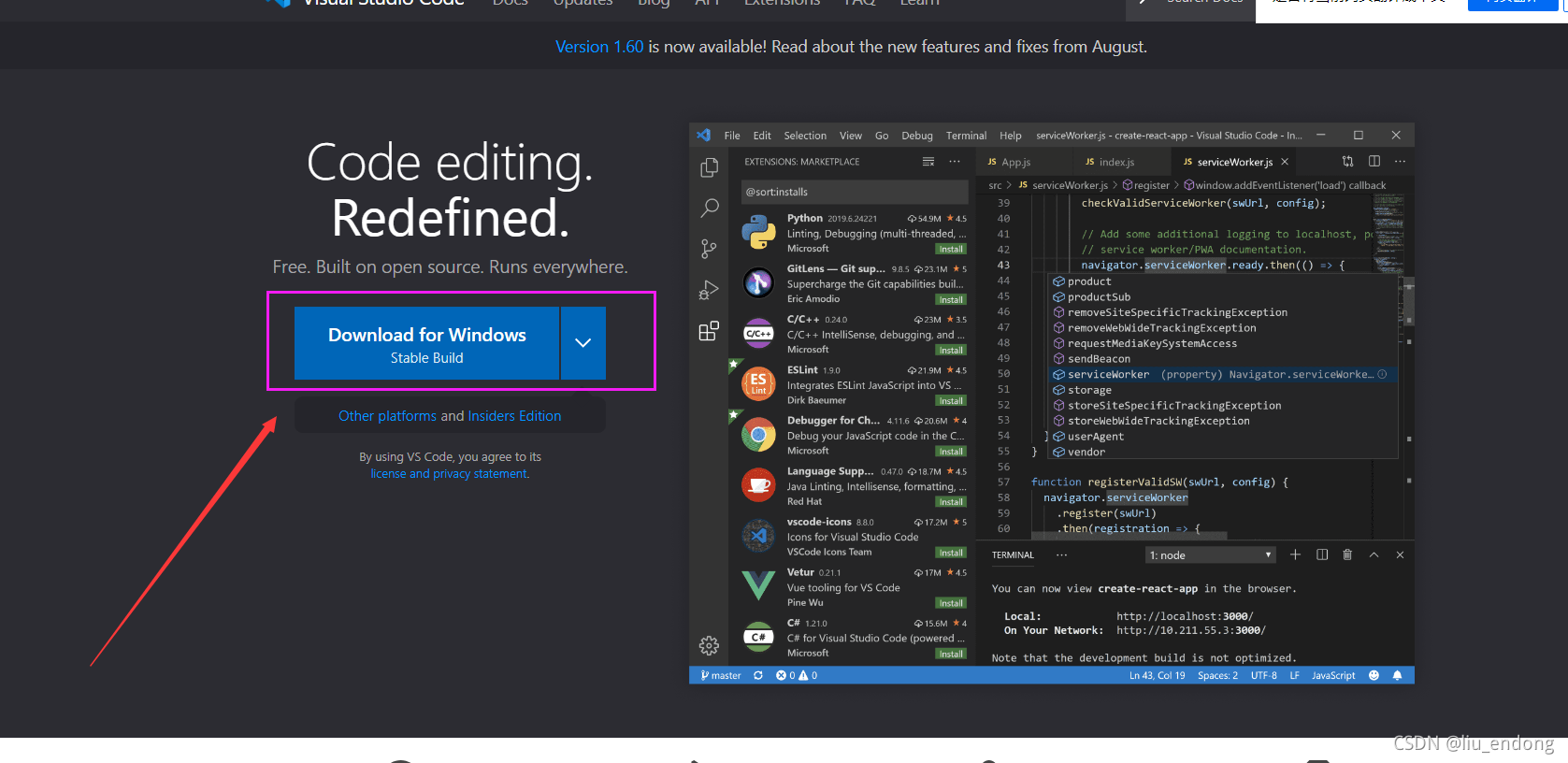Click 'Ln 43, Col 19' in the status bar
The height and width of the screenshot is (763, 1568).
coord(1157,675)
